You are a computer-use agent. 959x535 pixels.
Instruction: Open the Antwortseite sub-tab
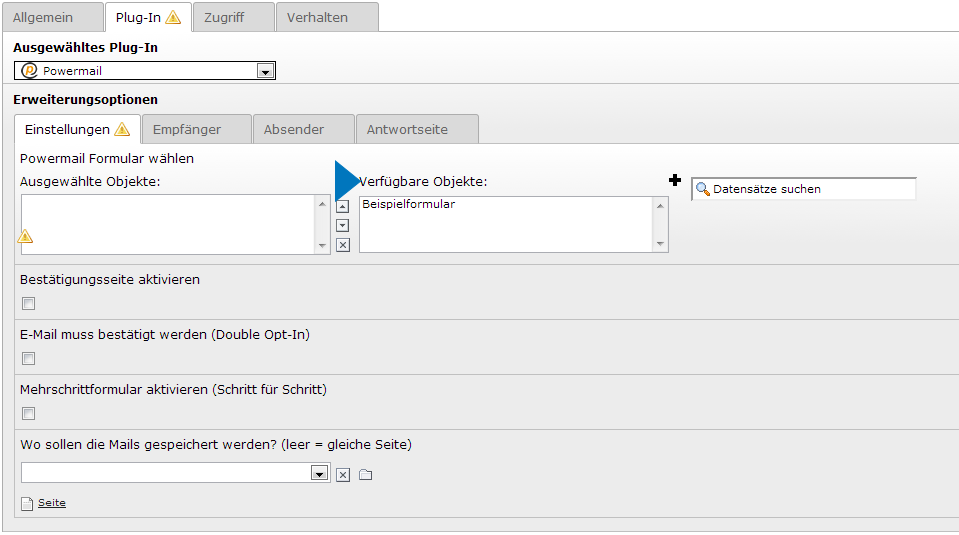[407, 130]
